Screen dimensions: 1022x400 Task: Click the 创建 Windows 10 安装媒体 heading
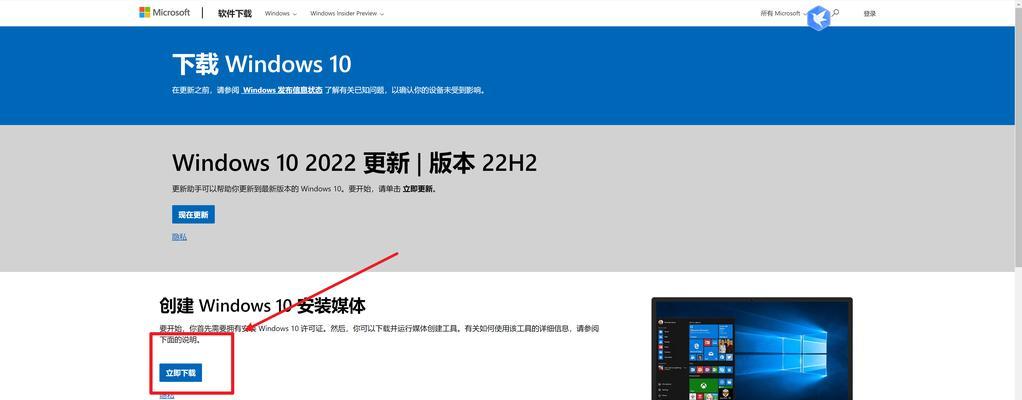[x=262, y=305]
